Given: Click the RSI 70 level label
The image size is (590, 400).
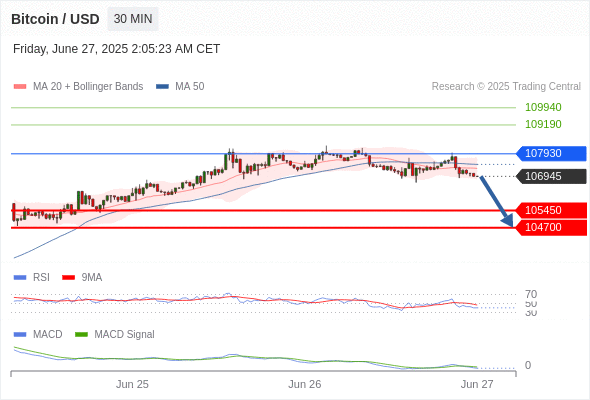Looking at the screenshot, I should (531, 294).
